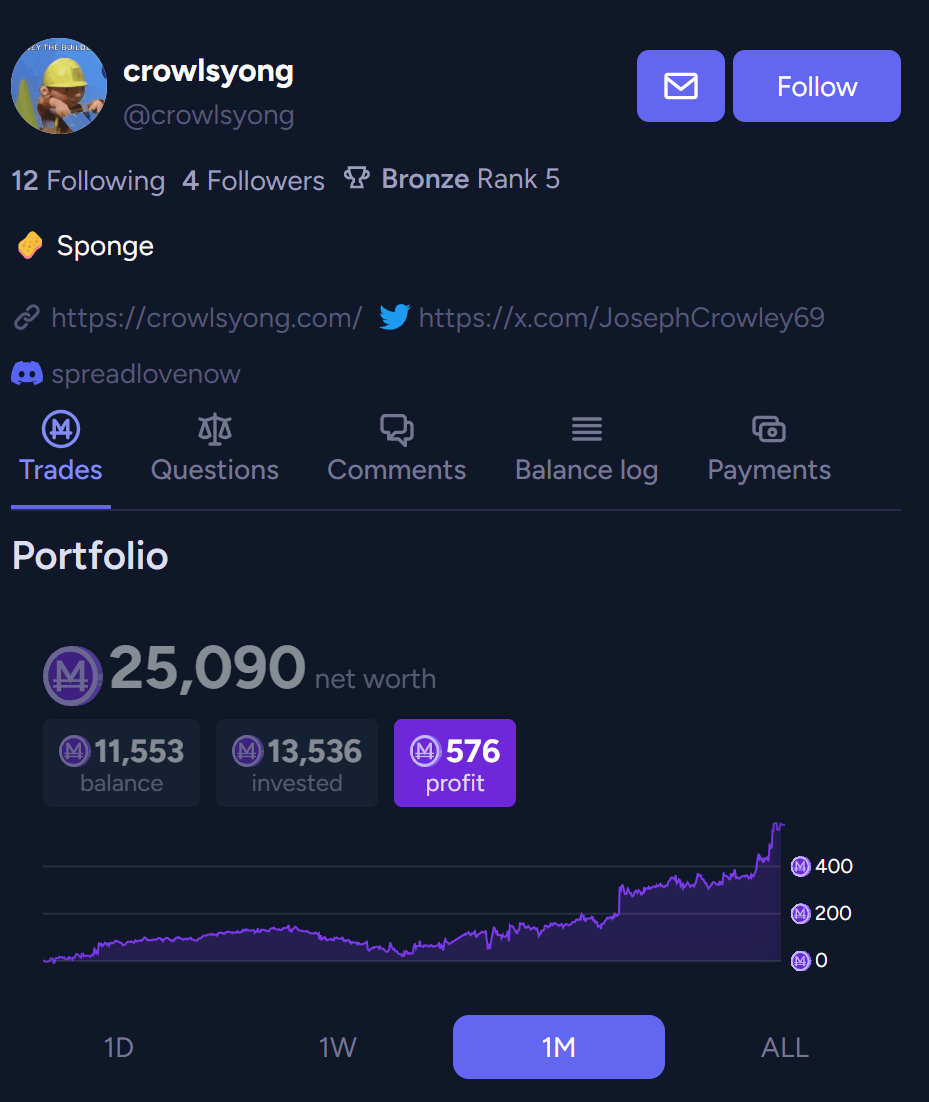Follow crowlsyong with the Follow button

[x=817, y=86]
